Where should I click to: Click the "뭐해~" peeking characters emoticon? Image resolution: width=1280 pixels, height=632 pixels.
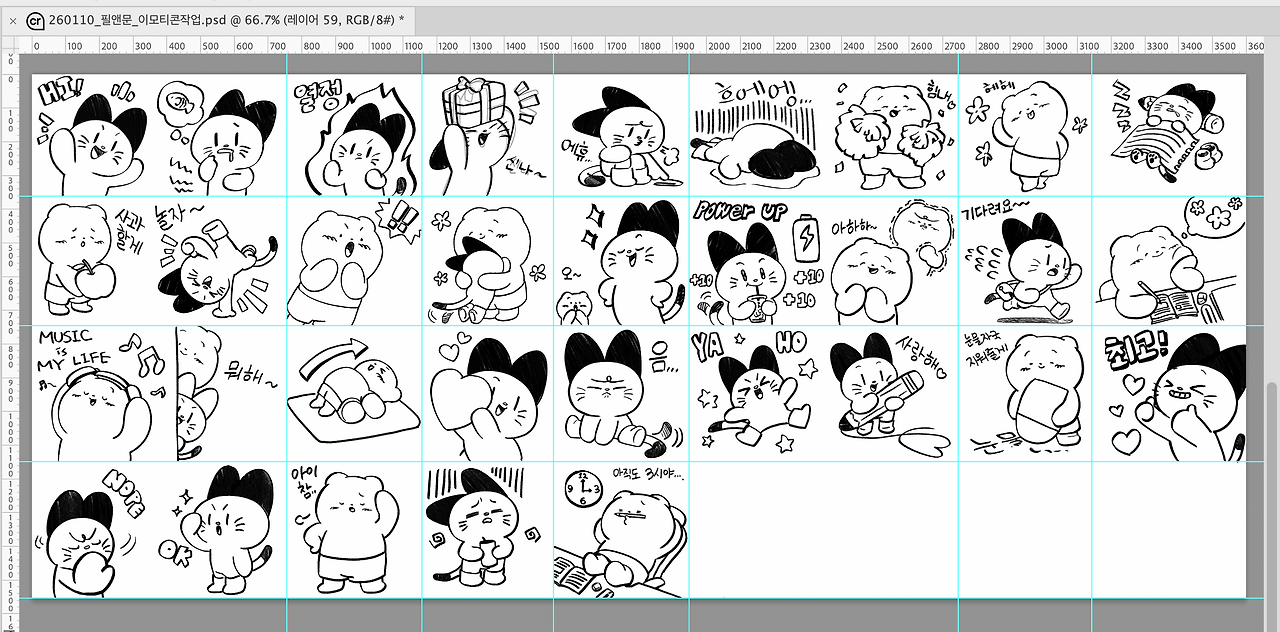pyautogui.click(x=228, y=392)
